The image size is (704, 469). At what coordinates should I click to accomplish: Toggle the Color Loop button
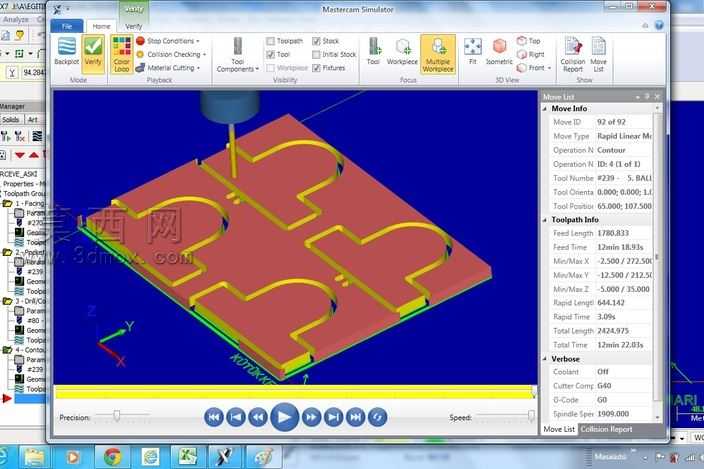(x=121, y=54)
